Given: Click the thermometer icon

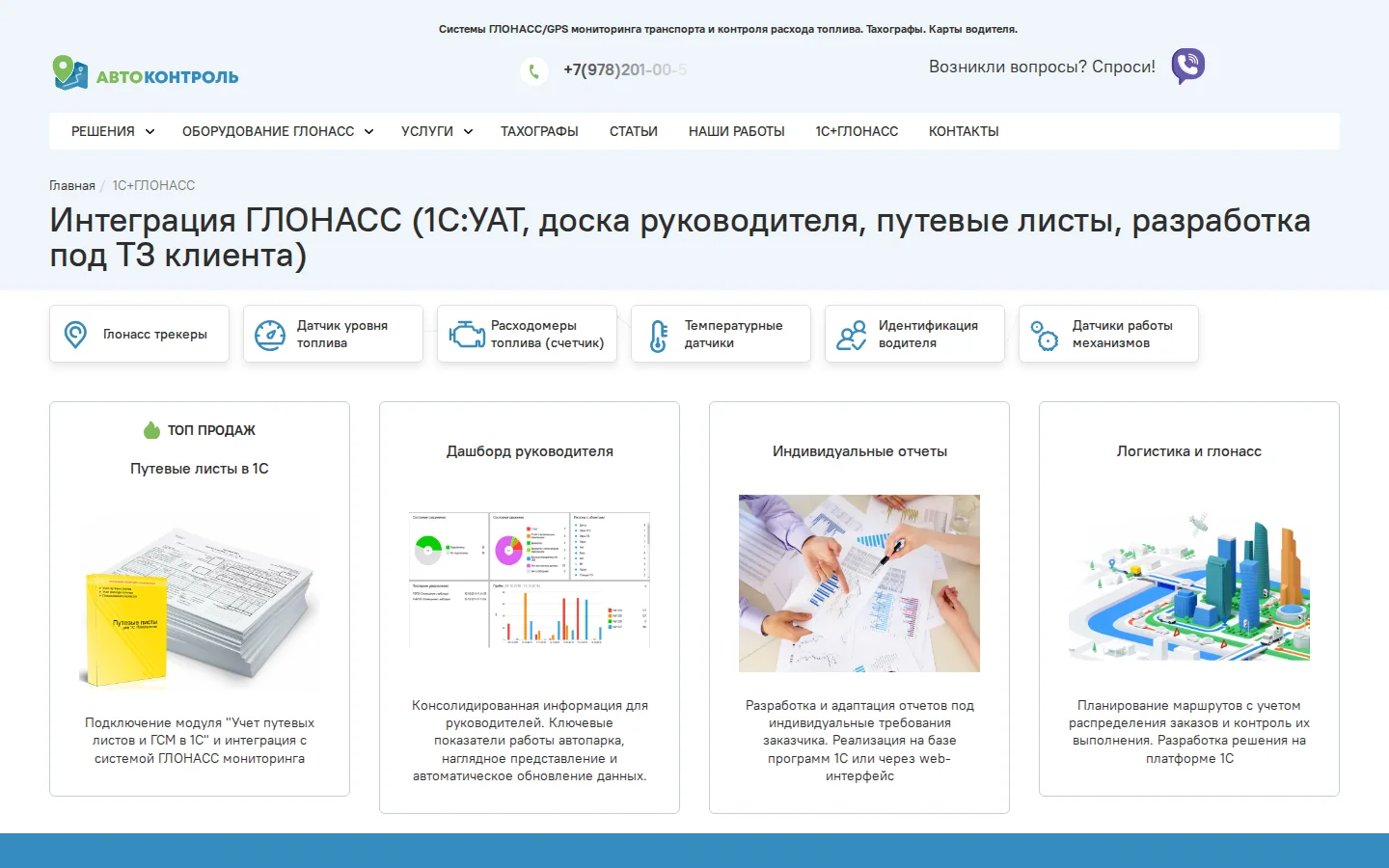Looking at the screenshot, I should pyautogui.click(x=659, y=336).
